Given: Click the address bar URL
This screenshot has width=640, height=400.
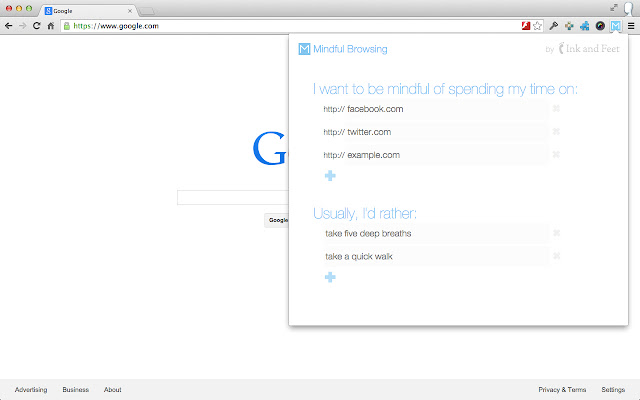Looking at the screenshot, I should coord(116,26).
